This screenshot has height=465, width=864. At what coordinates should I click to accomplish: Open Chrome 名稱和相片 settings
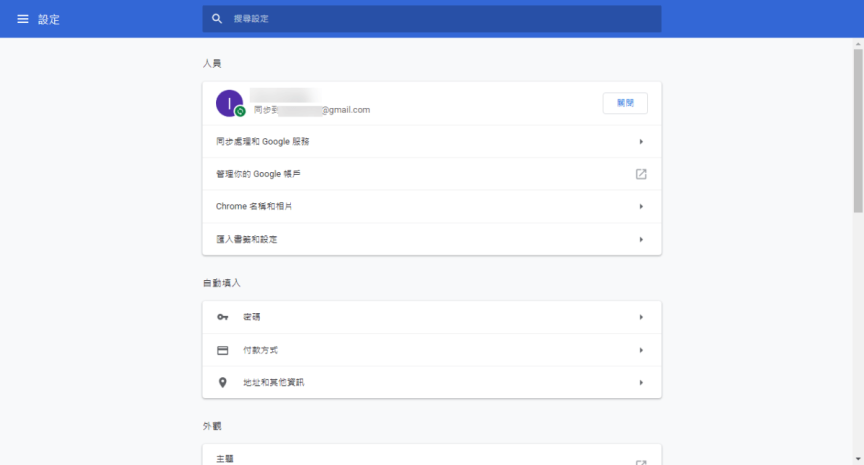[431, 207]
